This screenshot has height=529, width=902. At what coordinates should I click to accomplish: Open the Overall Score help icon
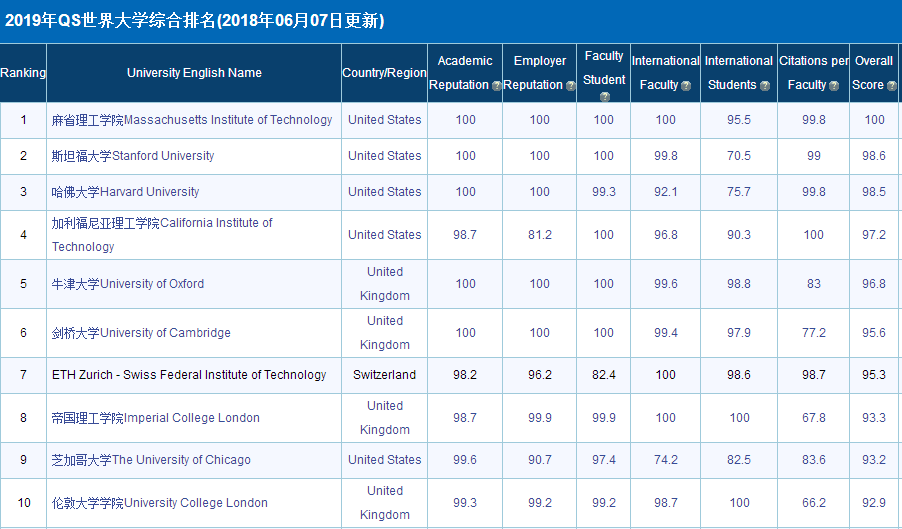pyautogui.click(x=892, y=86)
